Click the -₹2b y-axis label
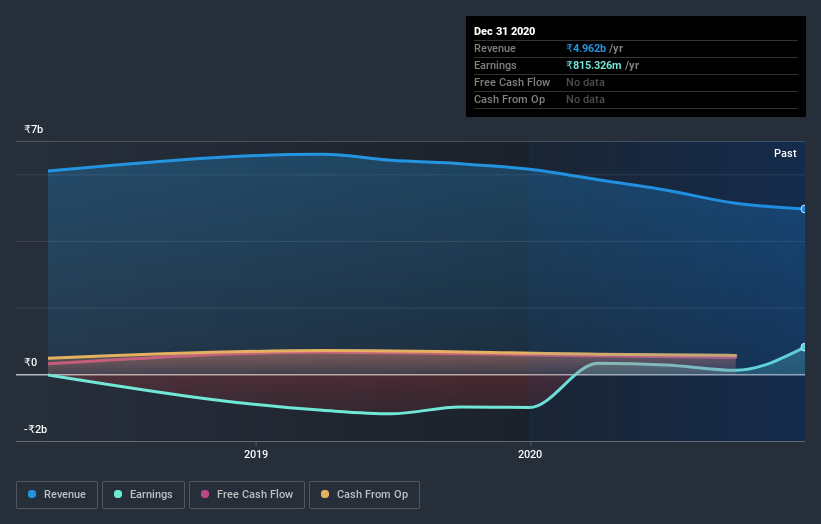The image size is (821, 524). [35, 429]
